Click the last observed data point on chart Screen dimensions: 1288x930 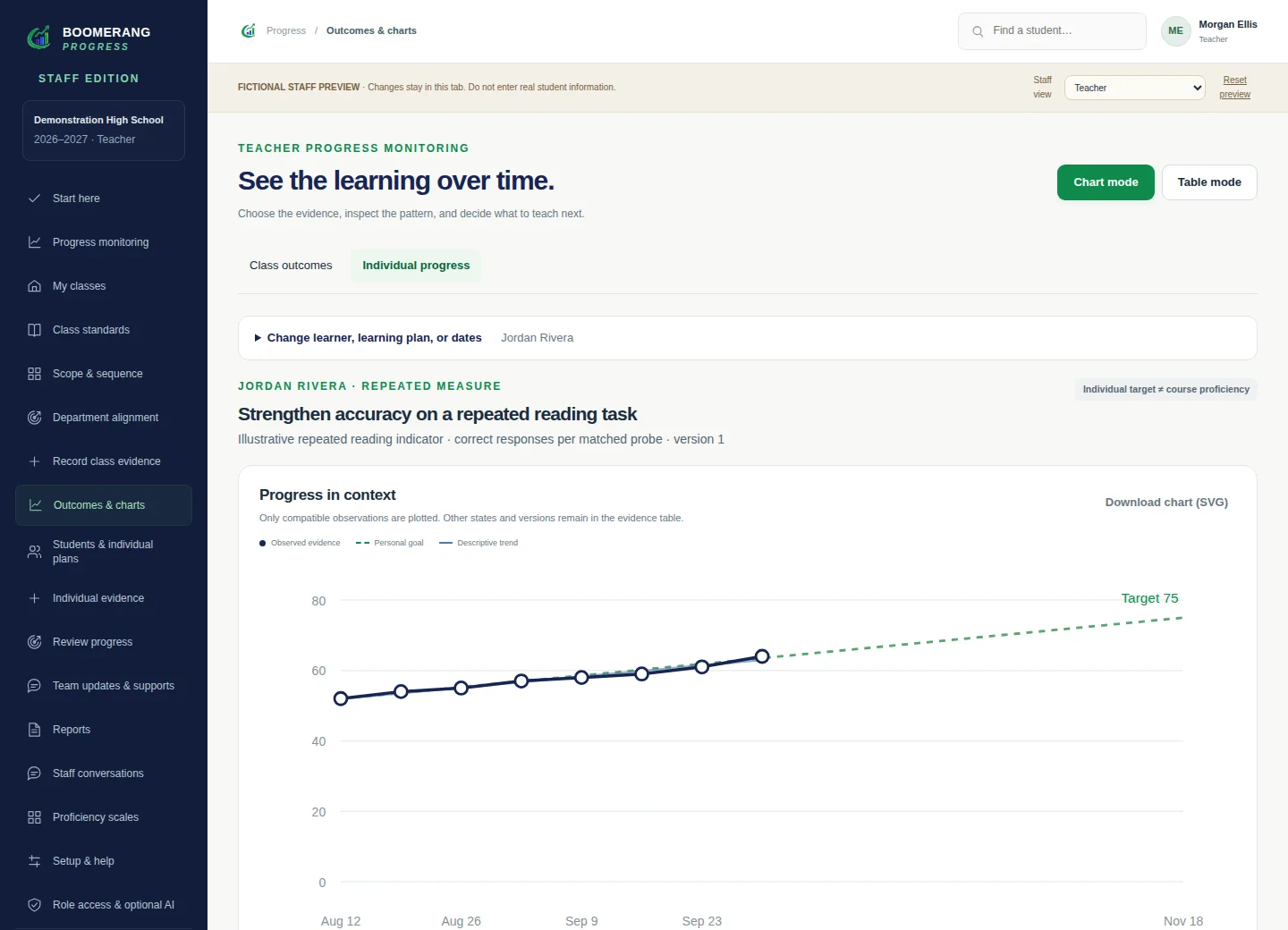(x=762, y=656)
